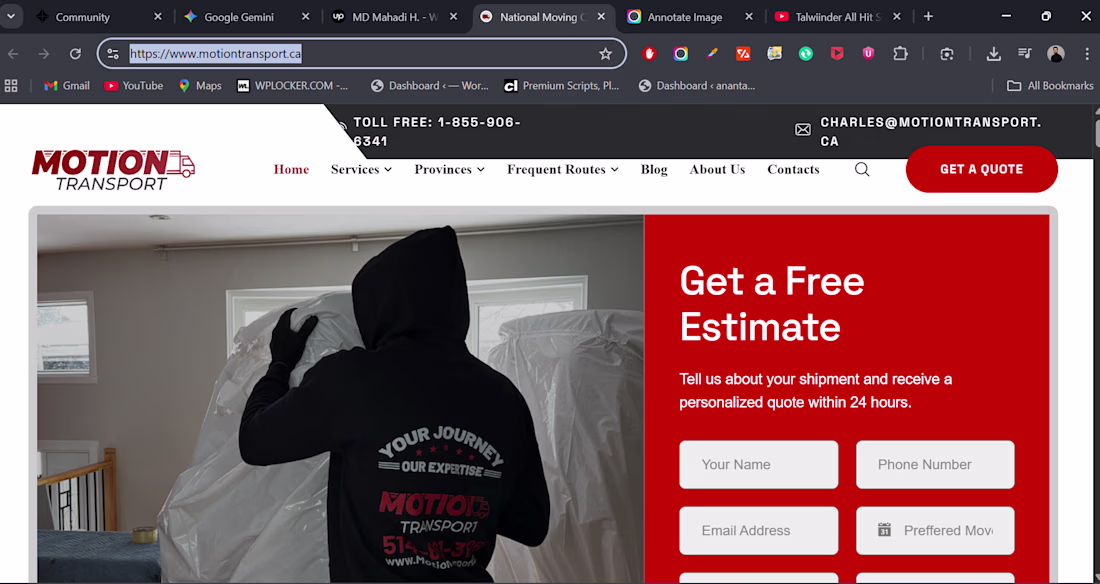The image size is (1100, 584).
Task: Open site information icon in address bar
Action: point(114,53)
